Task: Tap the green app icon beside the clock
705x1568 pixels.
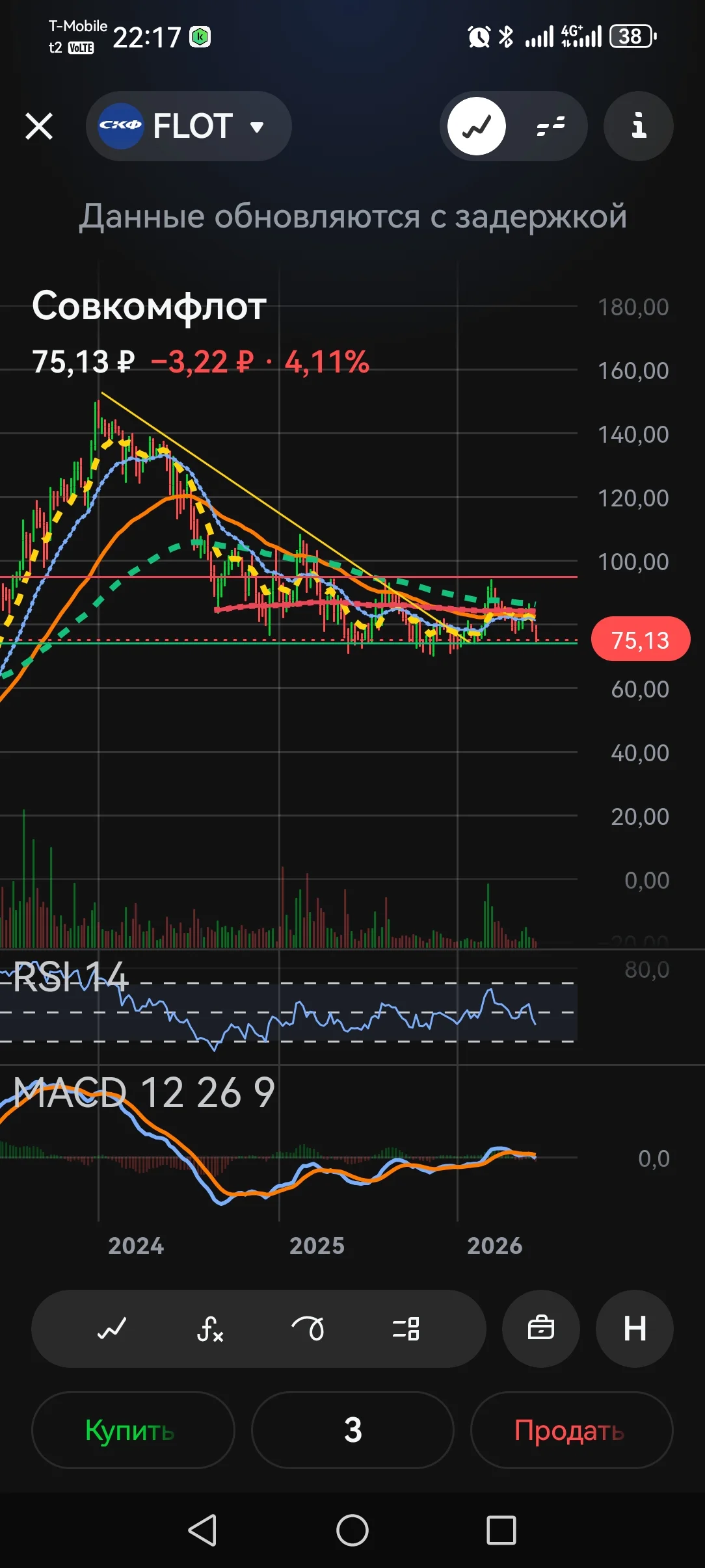Action: click(200, 37)
